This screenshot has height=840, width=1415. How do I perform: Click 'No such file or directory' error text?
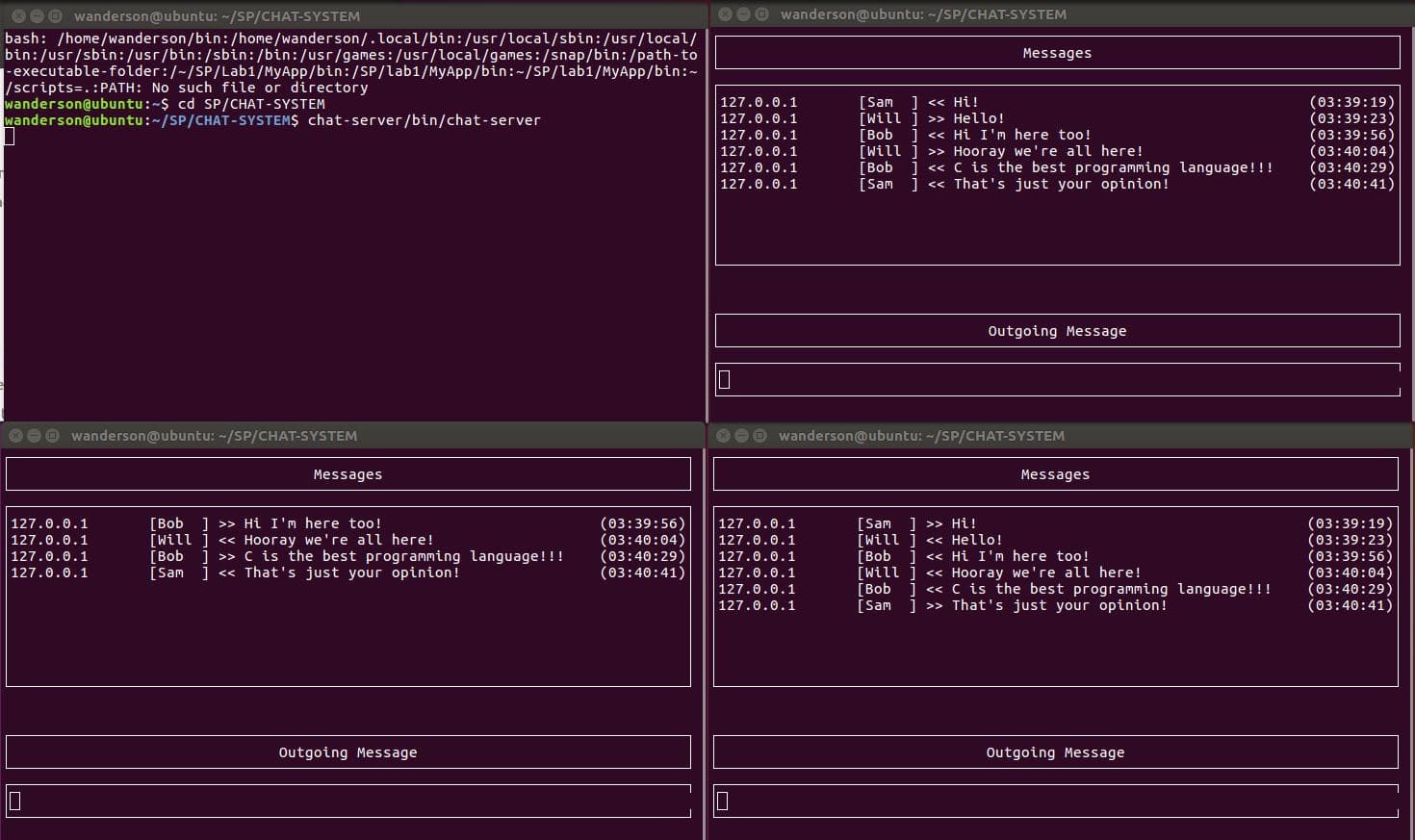[260, 88]
